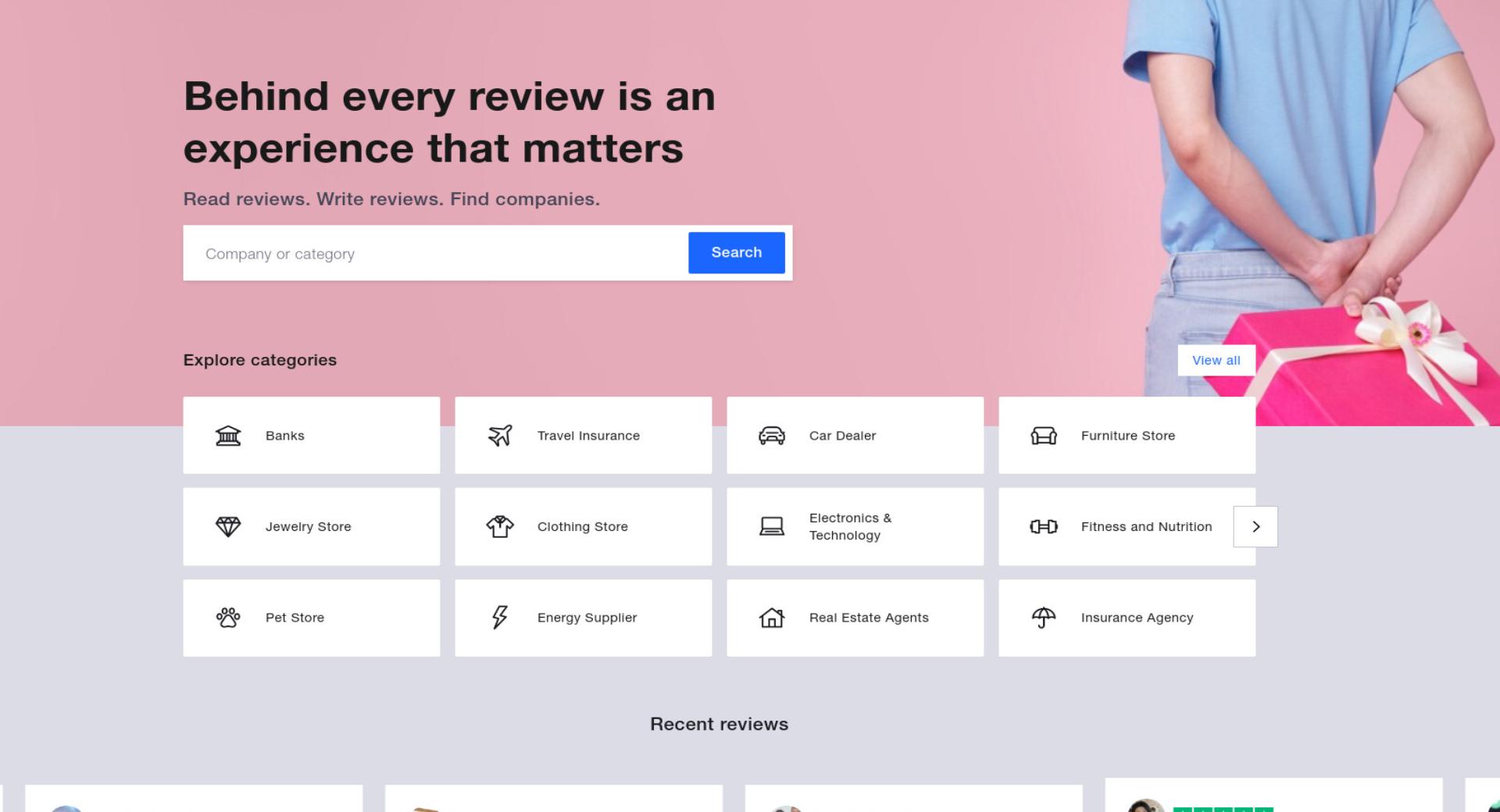Screen dimensions: 1500x812
Task: Click 'Read reviews. Write reviews. Find companies.' text
Action: tap(391, 199)
